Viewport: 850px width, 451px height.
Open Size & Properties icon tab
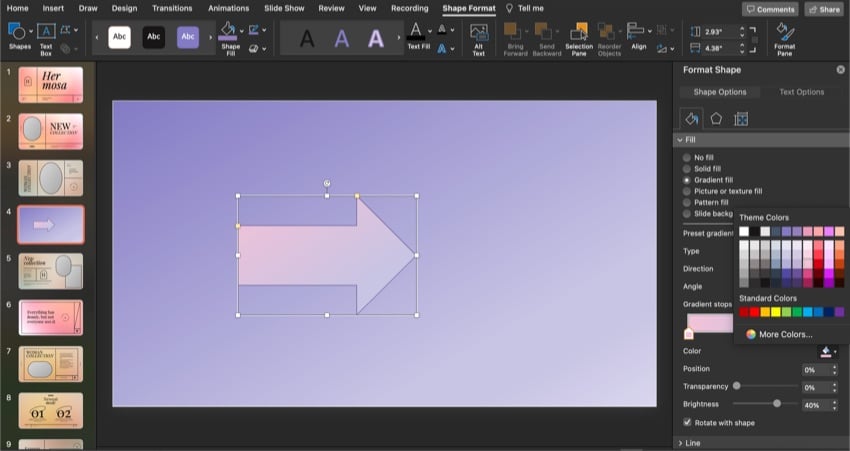coord(741,119)
